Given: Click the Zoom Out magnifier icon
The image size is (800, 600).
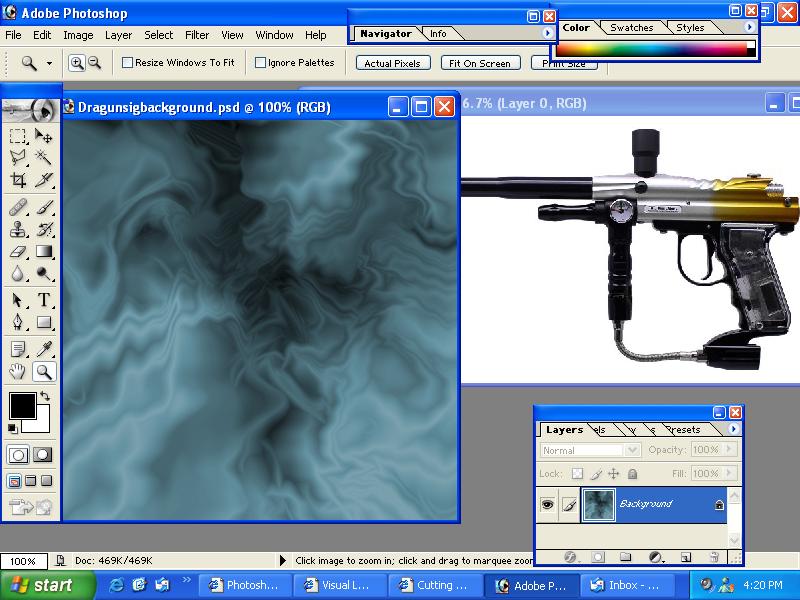Looking at the screenshot, I should (95, 62).
